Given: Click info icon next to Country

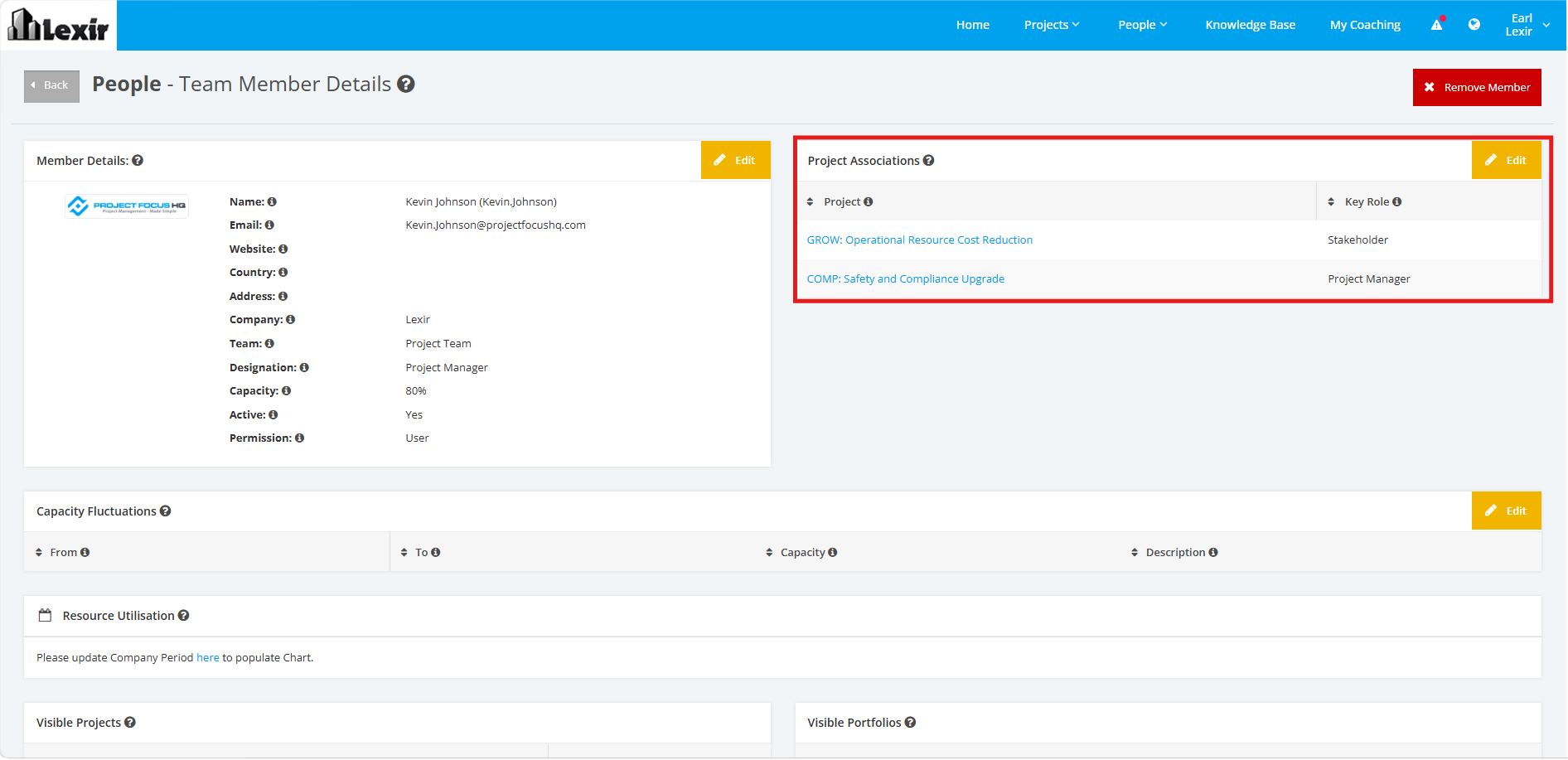Looking at the screenshot, I should point(283,273).
